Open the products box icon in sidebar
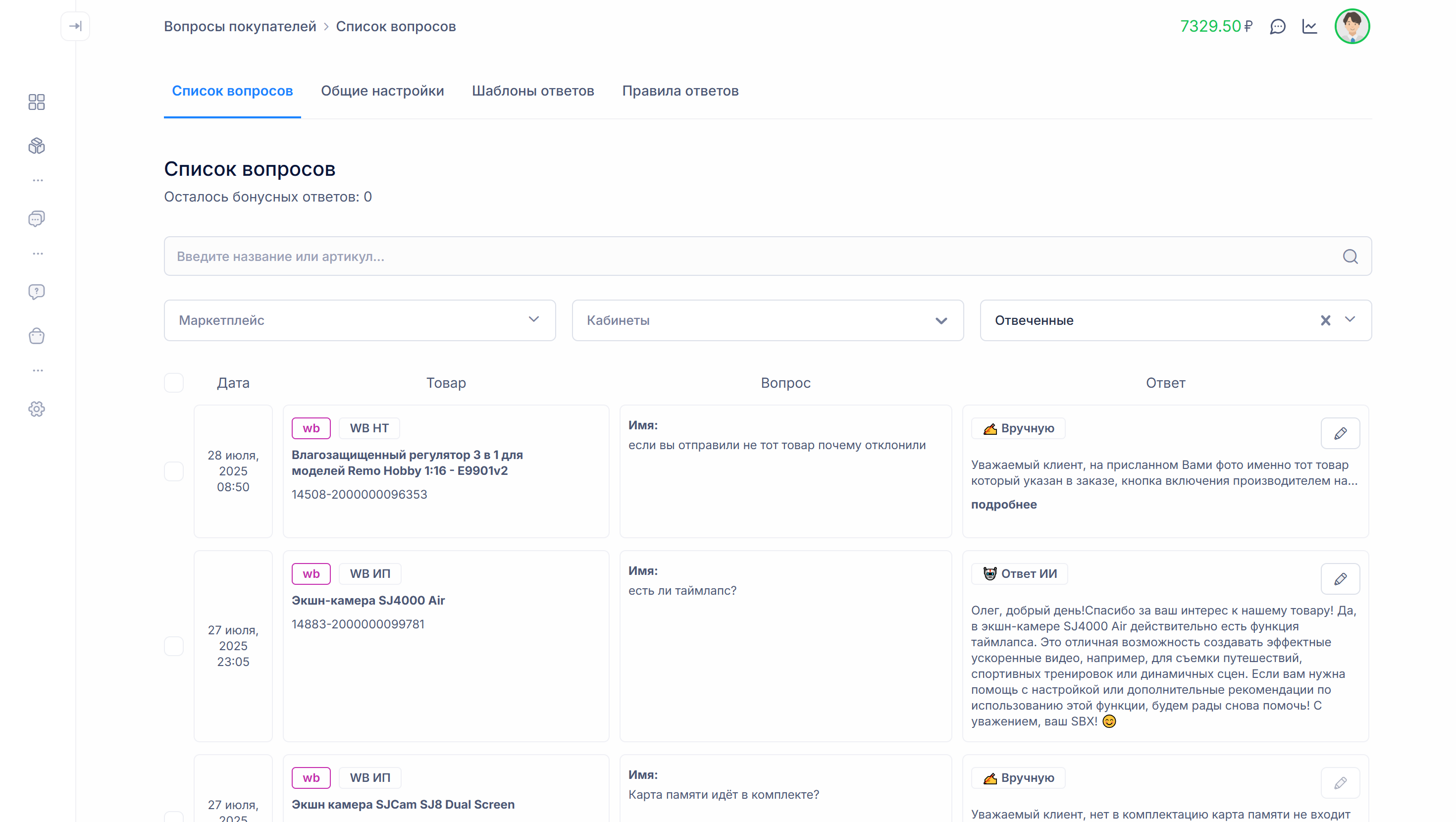 [x=37, y=146]
